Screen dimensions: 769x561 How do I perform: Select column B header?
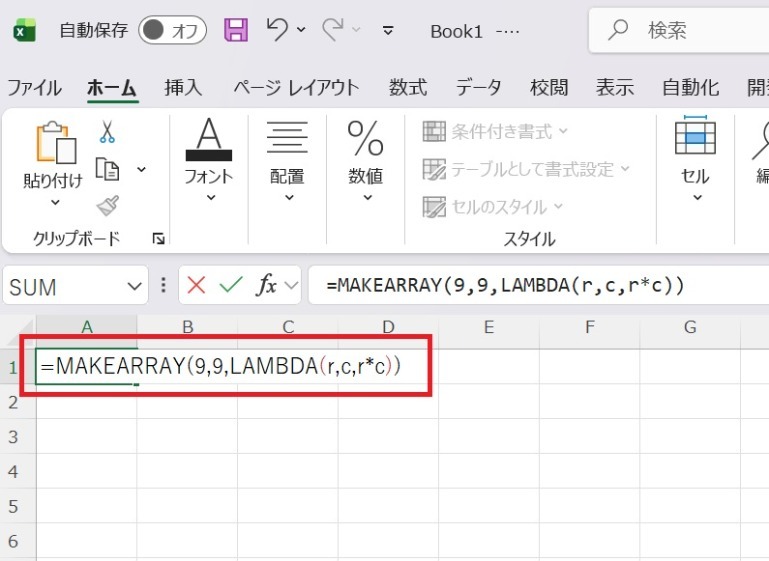click(x=187, y=327)
